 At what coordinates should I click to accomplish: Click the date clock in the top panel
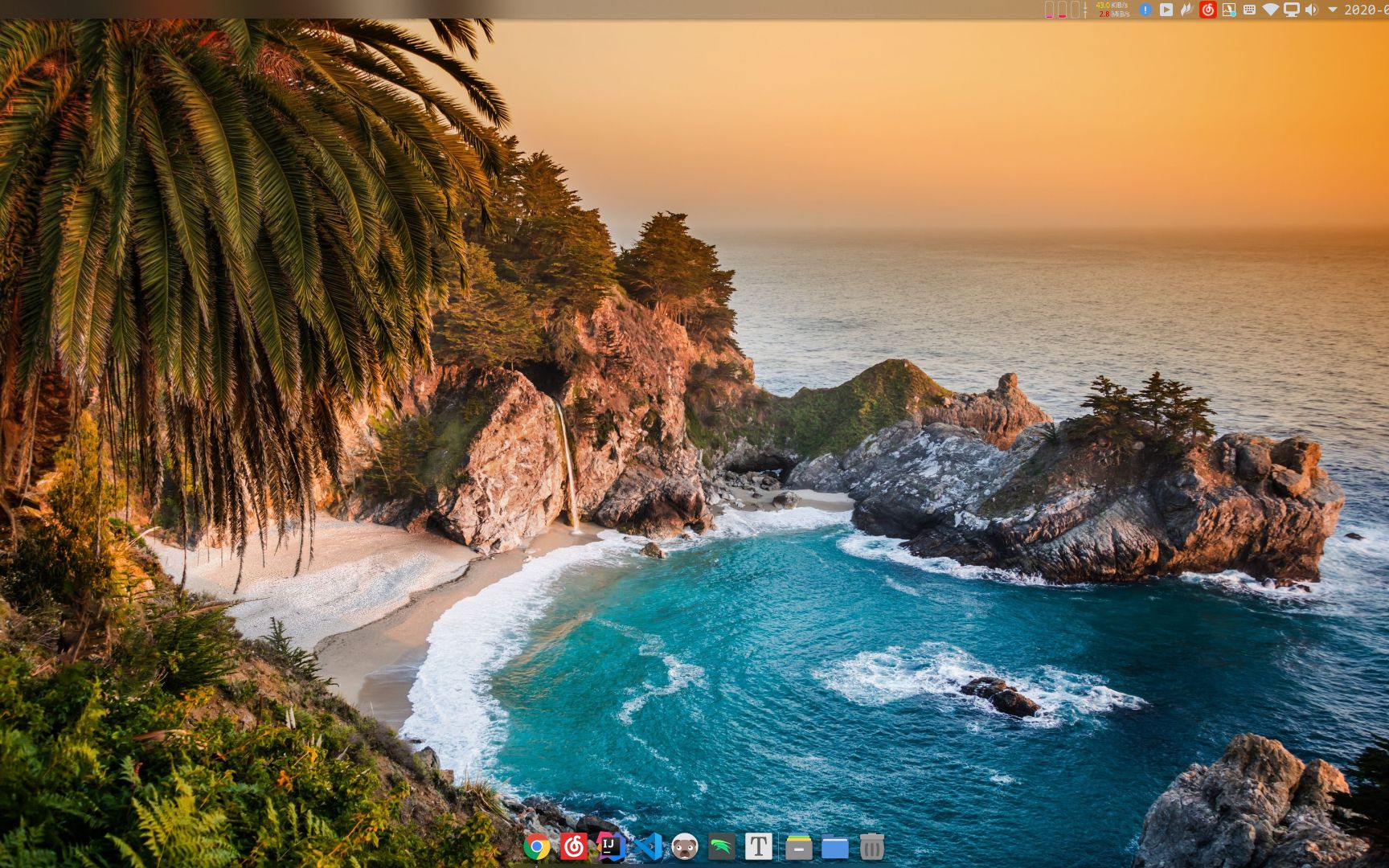(1365, 10)
